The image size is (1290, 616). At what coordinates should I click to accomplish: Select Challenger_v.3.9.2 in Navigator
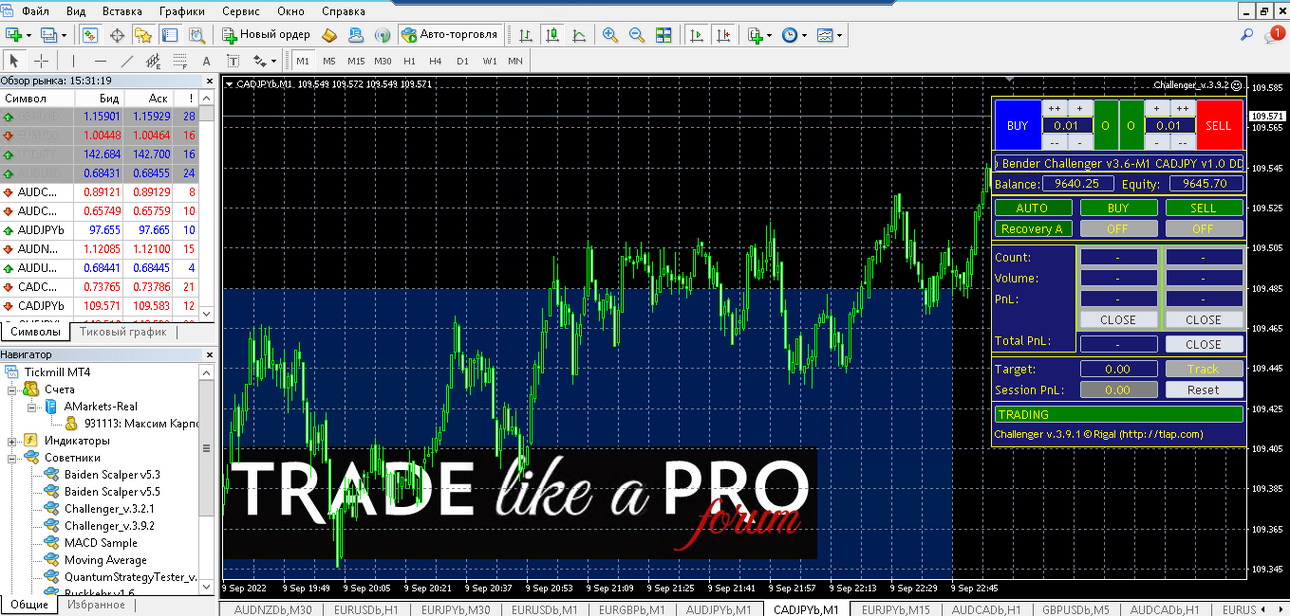(x=109, y=525)
